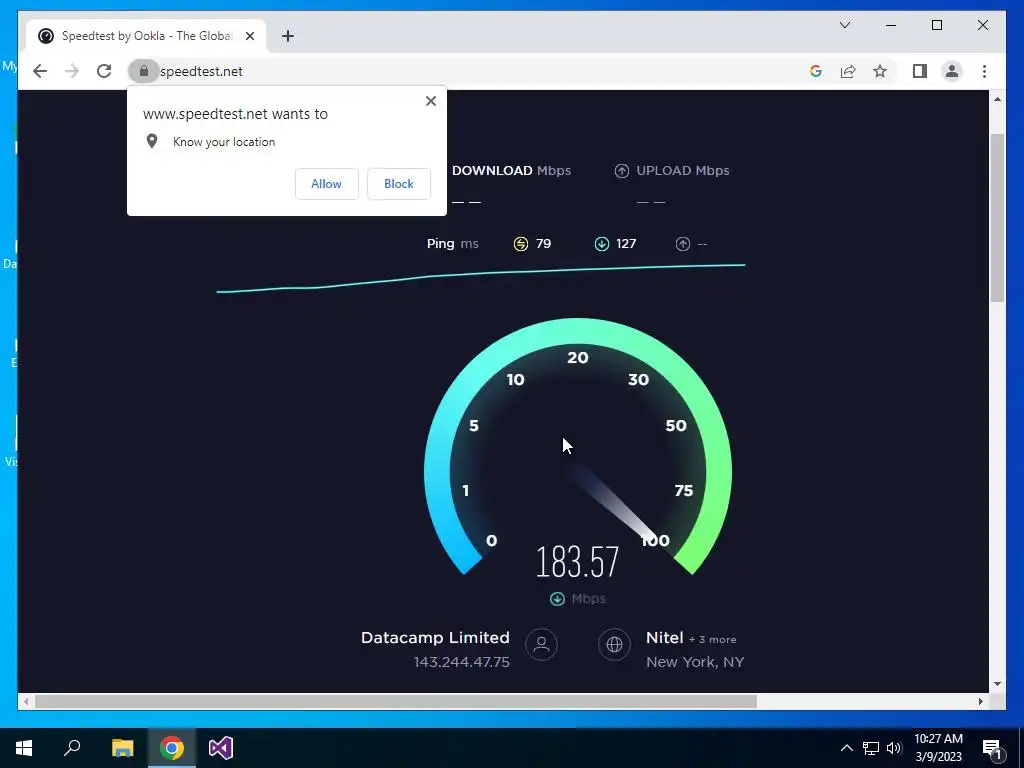Image resolution: width=1024 pixels, height=768 pixels.
Task: Click the ISP user profile icon
Action: tap(541, 645)
